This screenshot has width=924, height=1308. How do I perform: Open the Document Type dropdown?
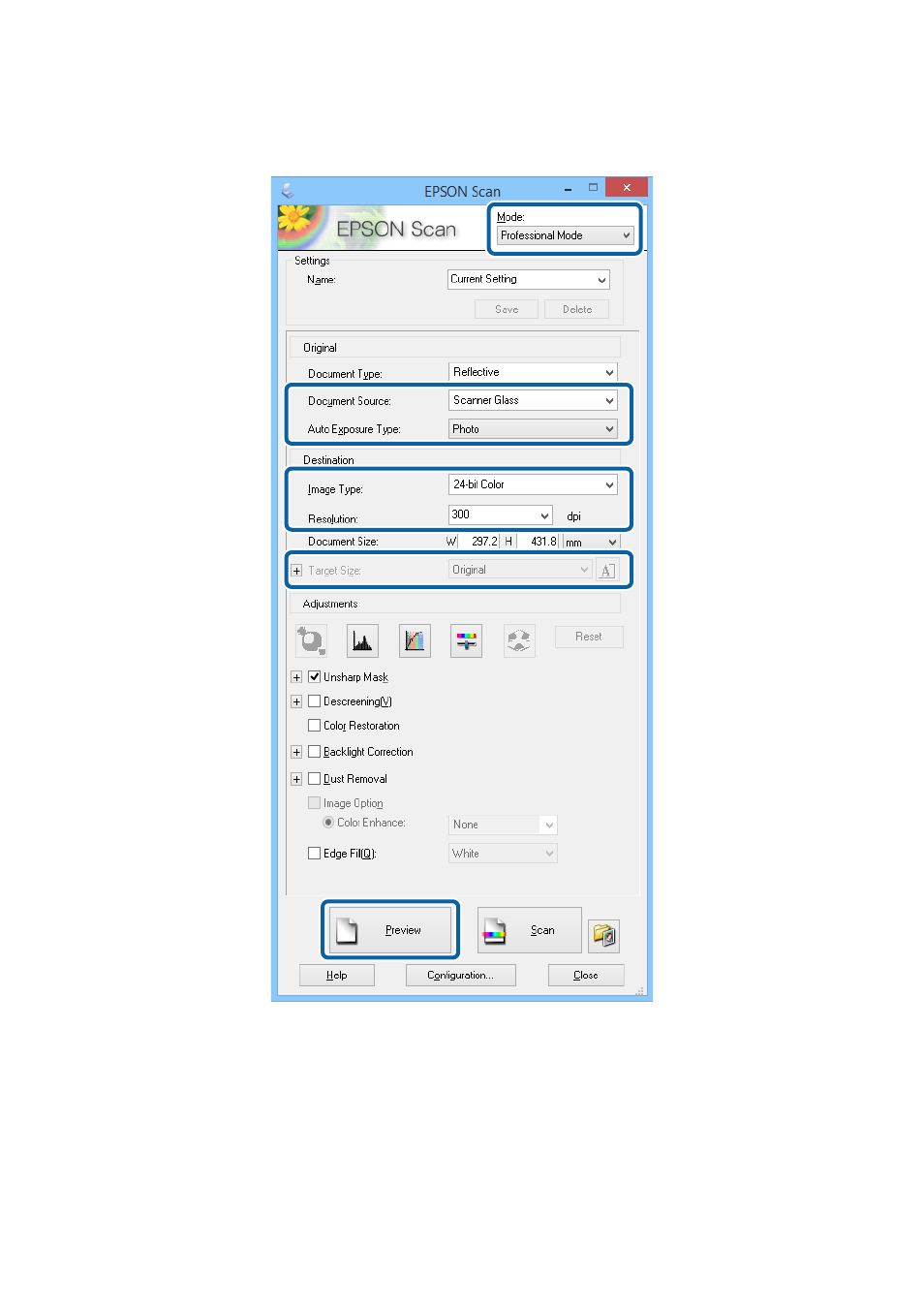coord(534,372)
